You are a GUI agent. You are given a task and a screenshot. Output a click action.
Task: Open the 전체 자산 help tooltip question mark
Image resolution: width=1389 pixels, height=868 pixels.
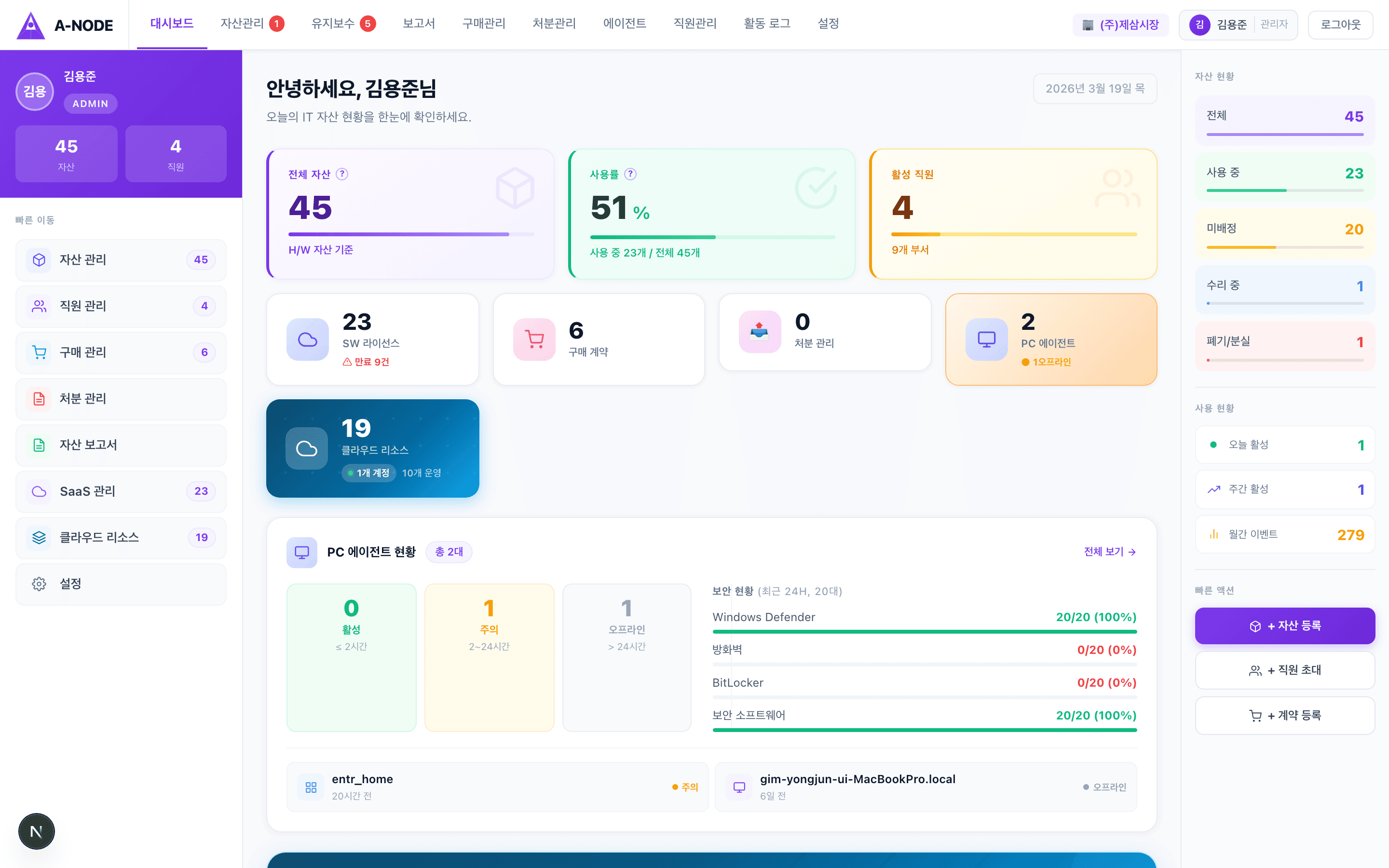click(342, 175)
